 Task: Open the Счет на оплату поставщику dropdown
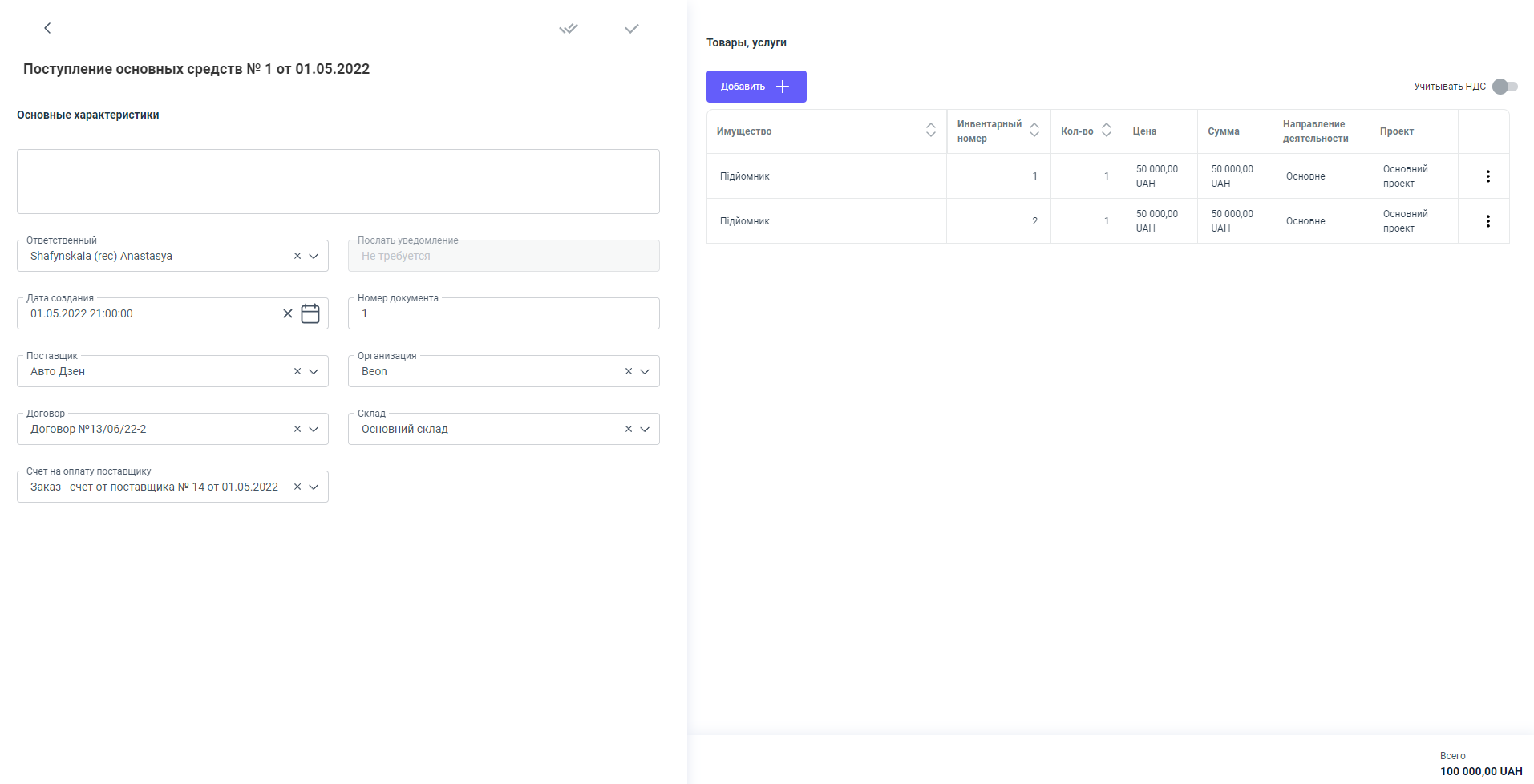314,487
